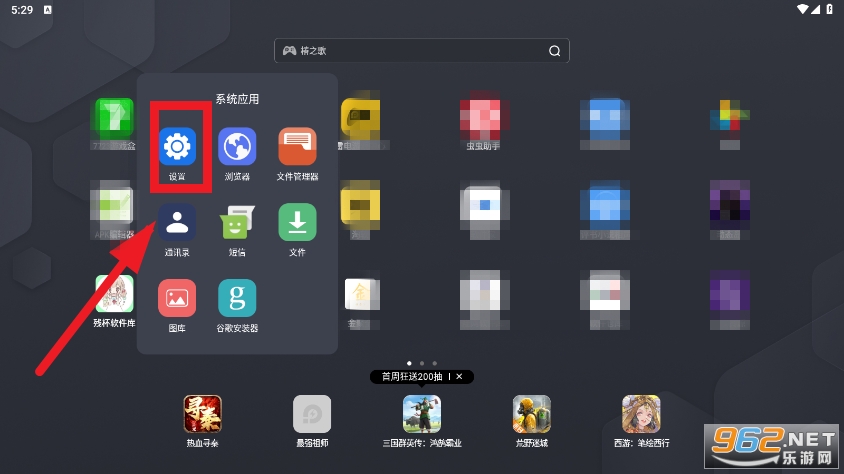Open the 图库 gallery app

coord(177,298)
